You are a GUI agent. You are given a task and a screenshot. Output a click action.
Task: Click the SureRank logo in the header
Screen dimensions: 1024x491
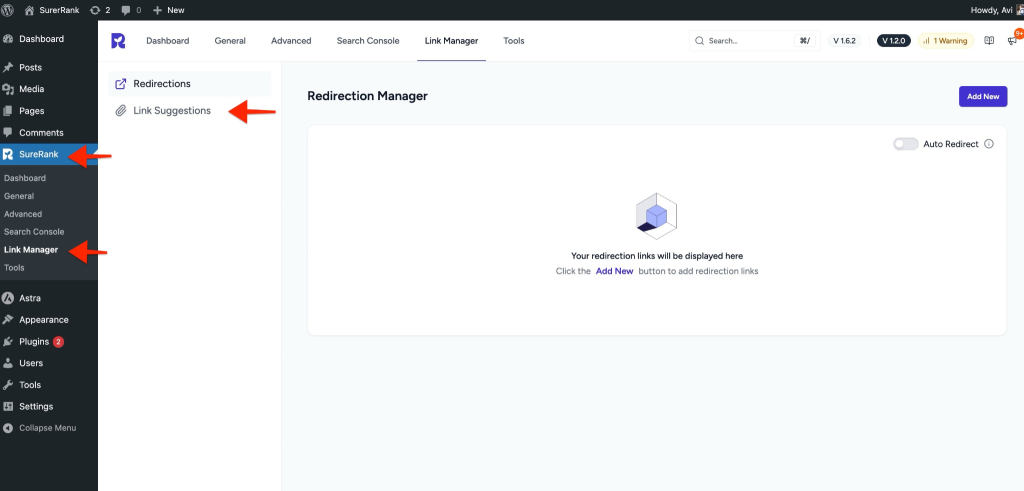[x=118, y=40]
